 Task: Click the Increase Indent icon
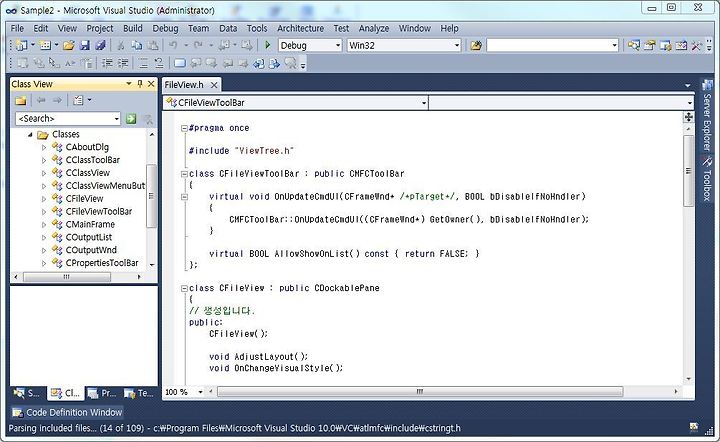123,63
